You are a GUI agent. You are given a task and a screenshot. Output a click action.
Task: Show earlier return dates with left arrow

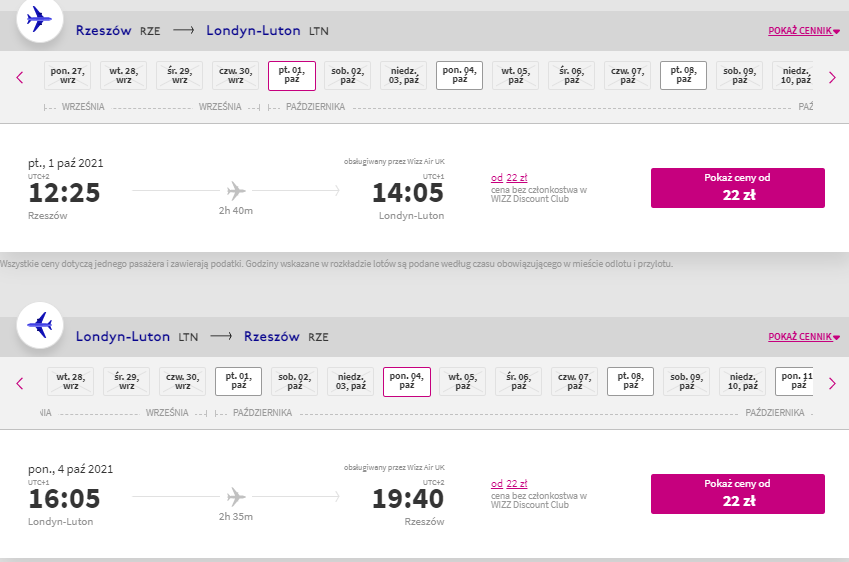[20, 383]
